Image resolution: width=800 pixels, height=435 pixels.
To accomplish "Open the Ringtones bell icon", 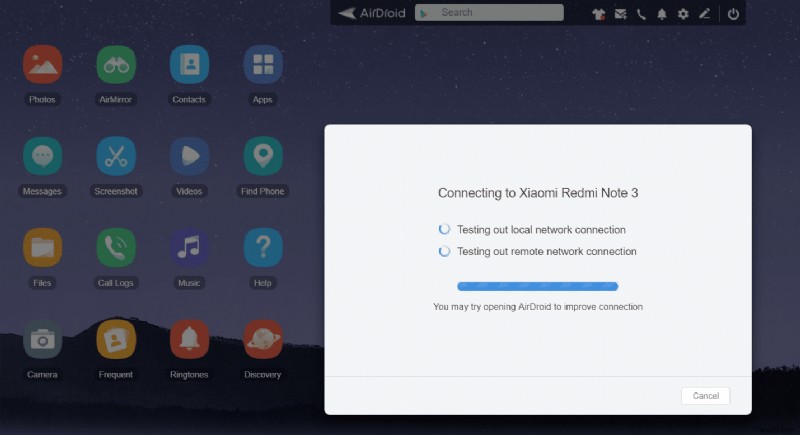I will tap(189, 340).
